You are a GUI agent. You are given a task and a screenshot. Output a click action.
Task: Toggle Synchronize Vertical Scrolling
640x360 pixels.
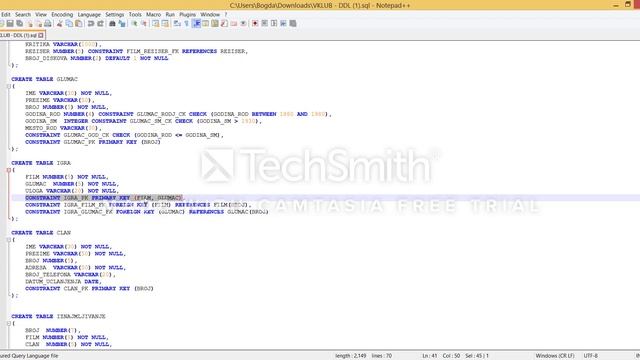tap(156, 24)
